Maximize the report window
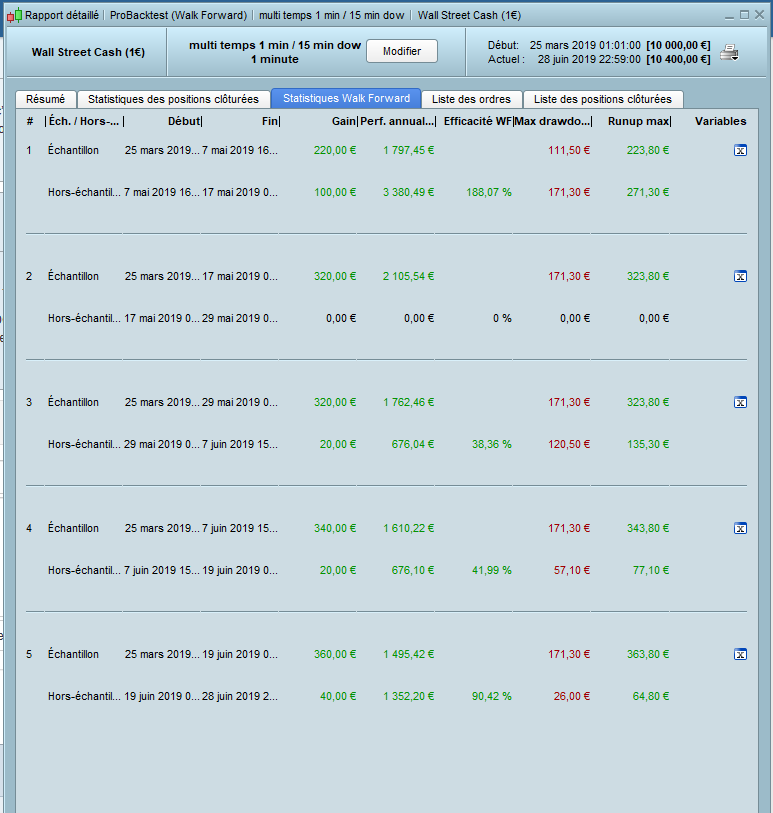773x813 pixels. 744,15
